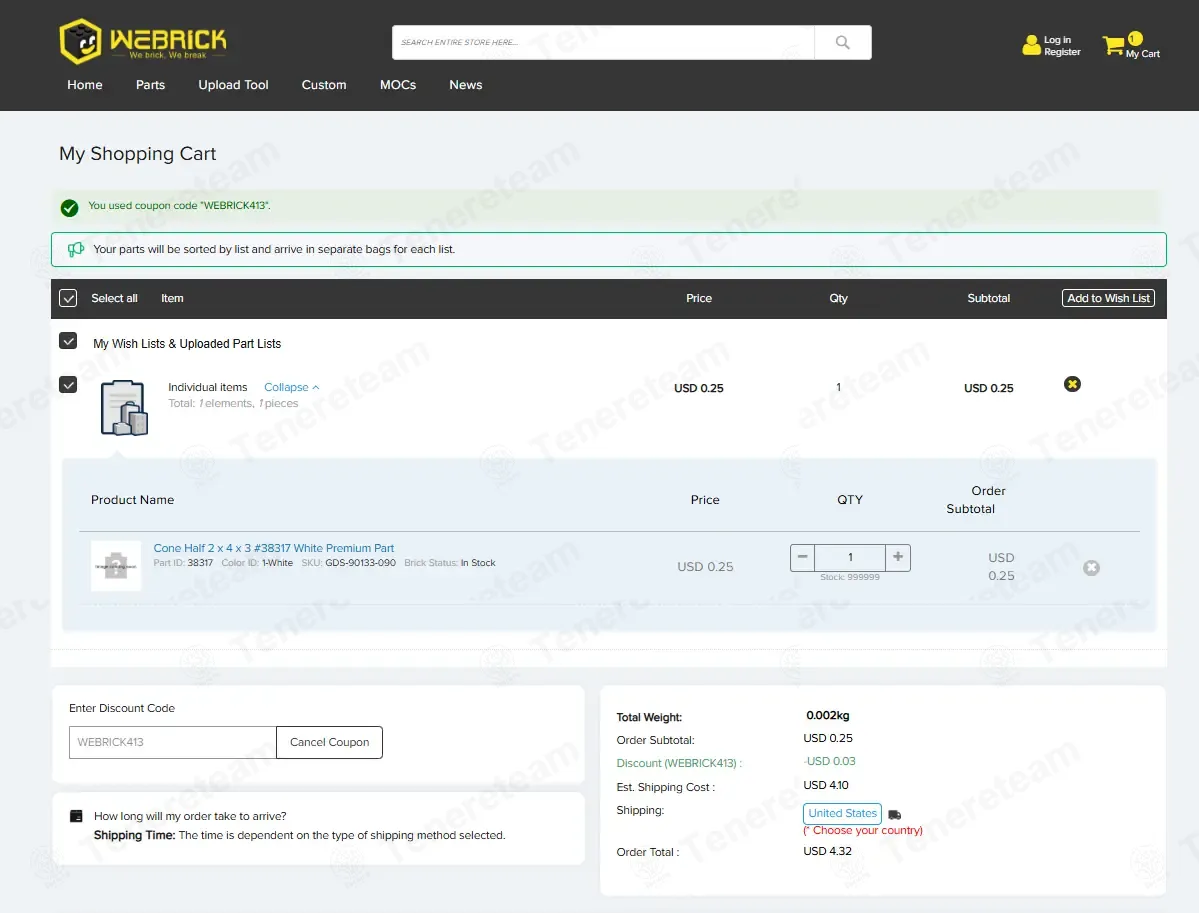Screen dimensions: 1199x913
Task: Go to the Upload Tool menu item
Action: point(233,85)
